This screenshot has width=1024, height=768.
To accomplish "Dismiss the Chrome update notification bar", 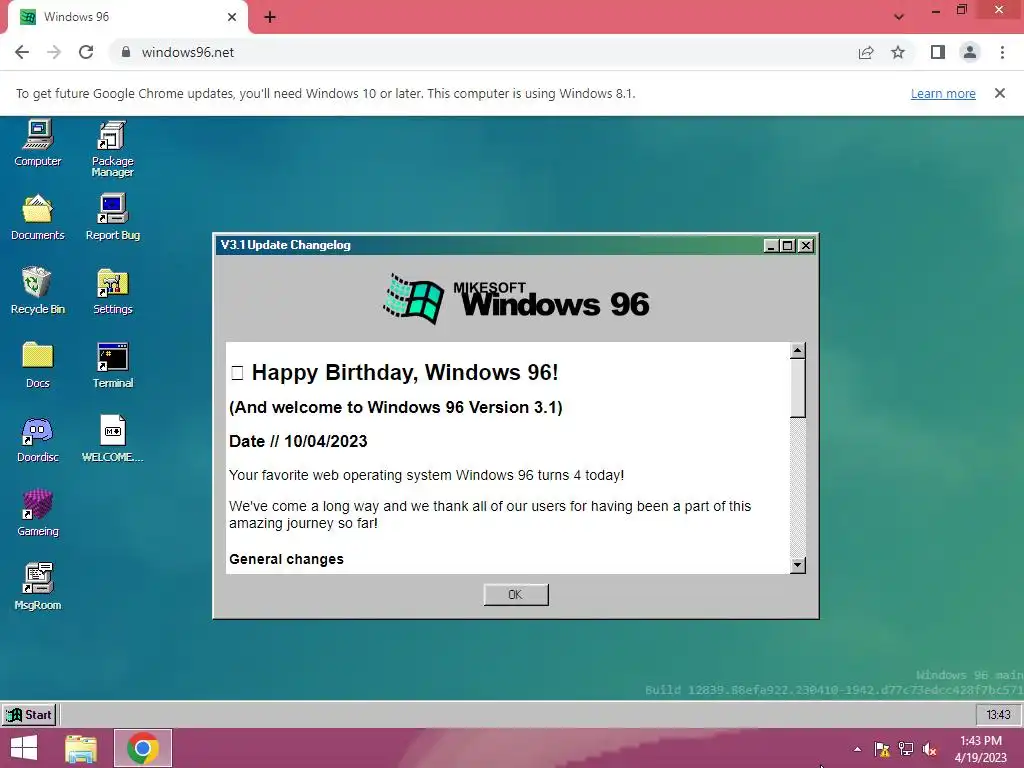I will [1000, 93].
